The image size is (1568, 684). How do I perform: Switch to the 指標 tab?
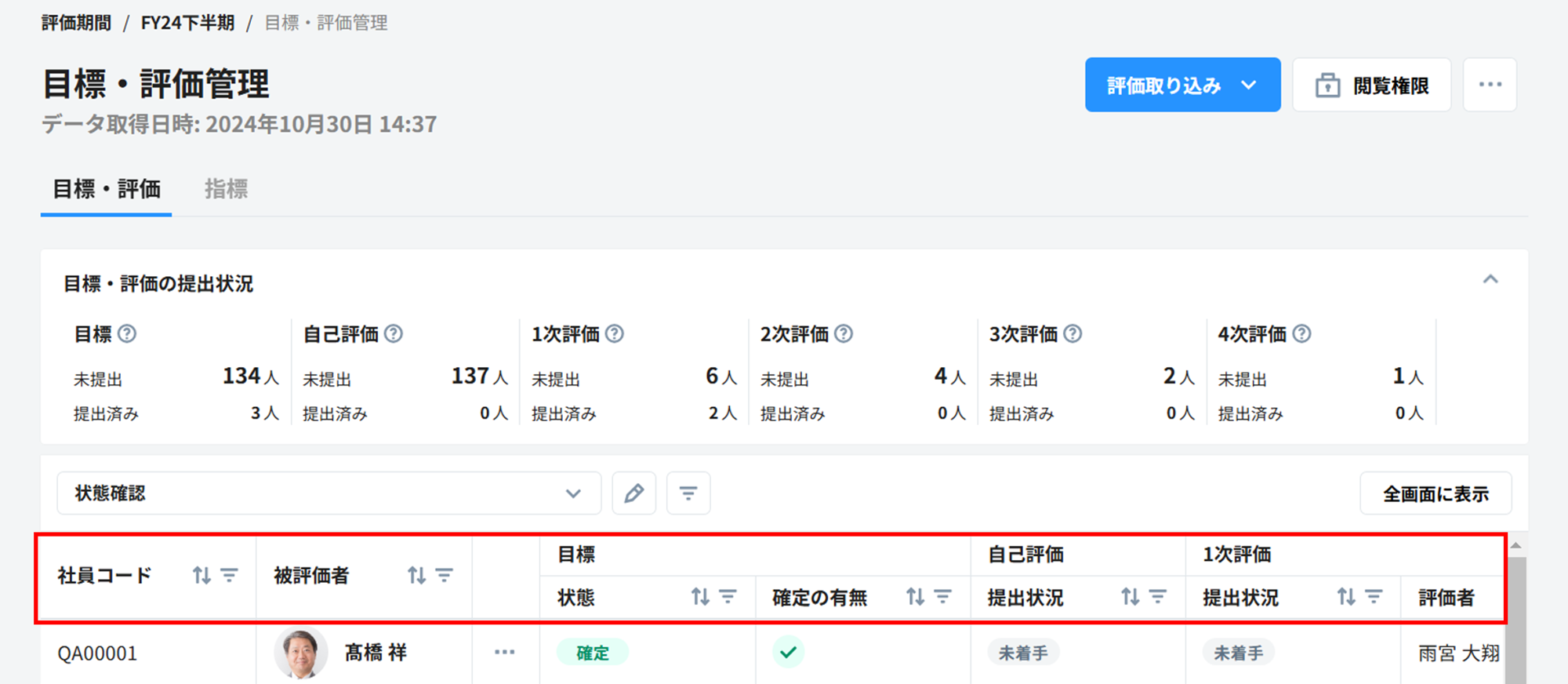click(226, 189)
